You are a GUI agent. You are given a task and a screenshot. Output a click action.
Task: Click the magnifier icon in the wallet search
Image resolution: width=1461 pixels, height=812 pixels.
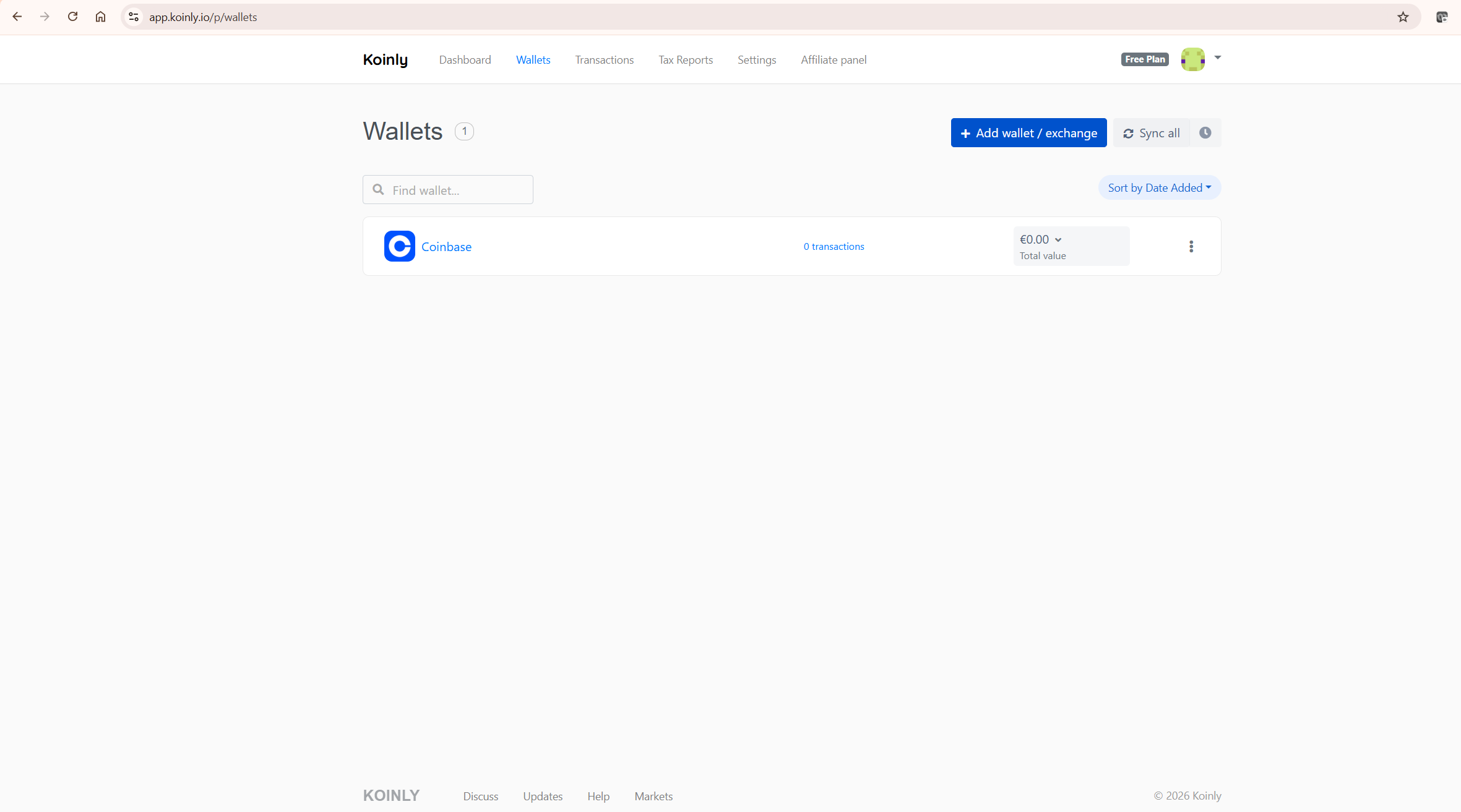[378, 189]
